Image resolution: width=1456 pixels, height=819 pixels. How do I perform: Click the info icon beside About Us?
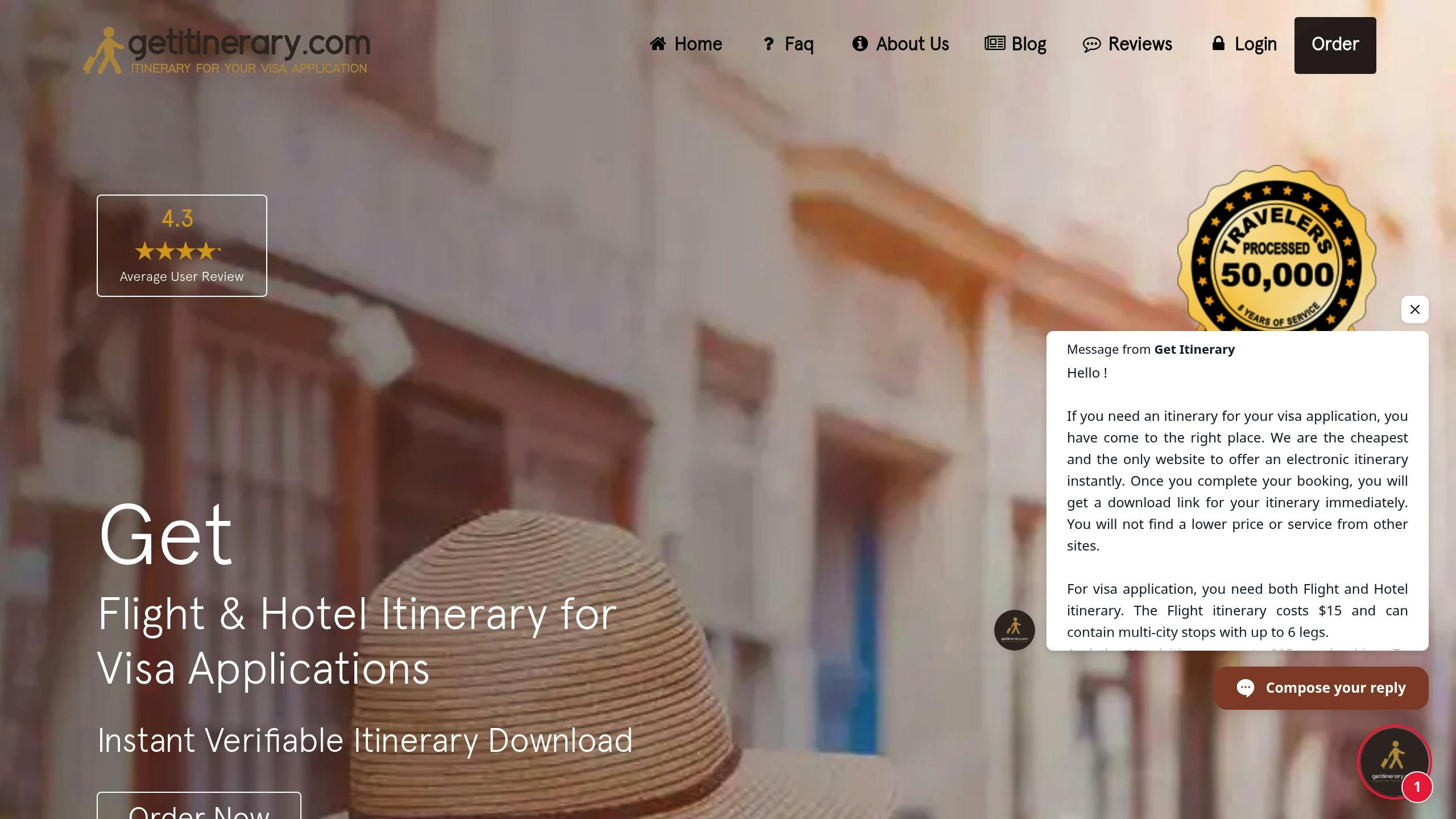tap(860, 44)
